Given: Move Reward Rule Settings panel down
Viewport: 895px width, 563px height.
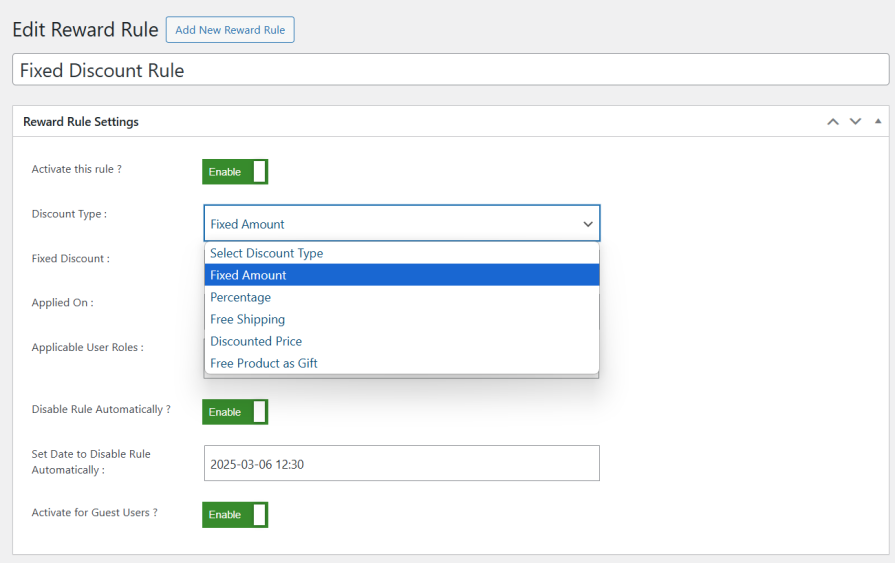Looking at the screenshot, I should click(x=855, y=122).
